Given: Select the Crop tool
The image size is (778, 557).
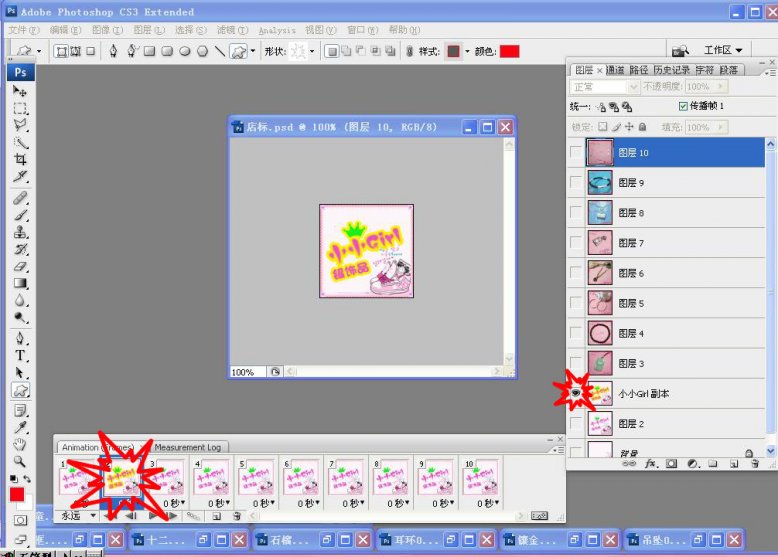Looking at the screenshot, I should click(20, 160).
